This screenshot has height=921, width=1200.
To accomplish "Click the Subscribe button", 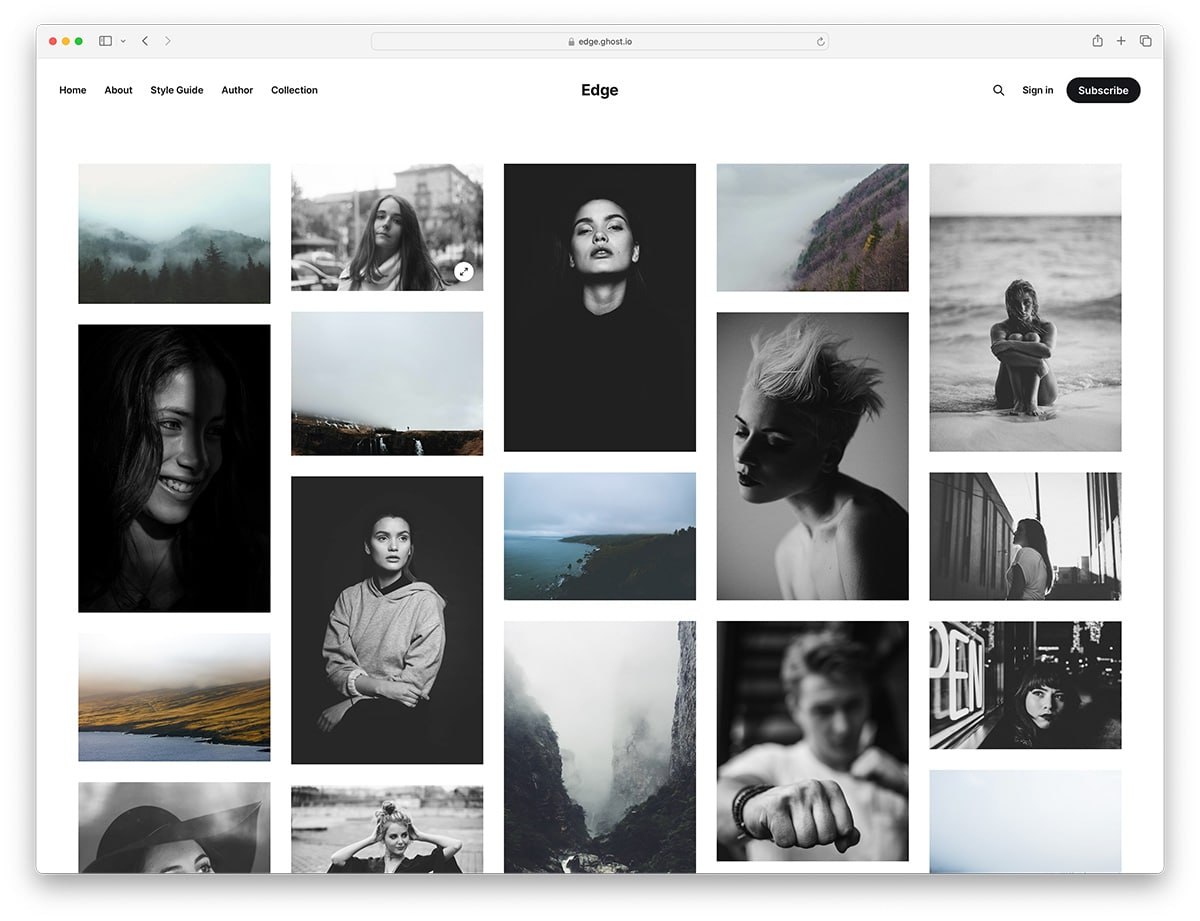I will [x=1103, y=90].
